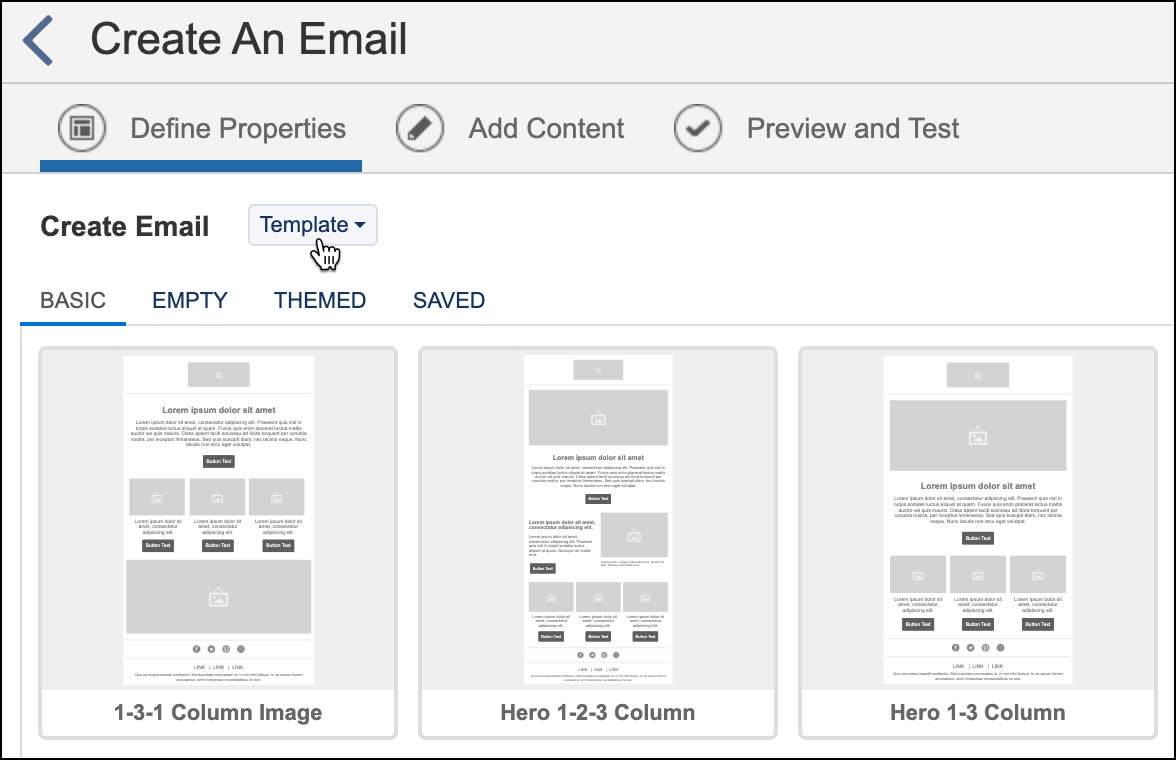The height and width of the screenshot is (760, 1176).
Task: Click the 'Hero 1-2-3 Column' caption
Action: tap(598, 712)
